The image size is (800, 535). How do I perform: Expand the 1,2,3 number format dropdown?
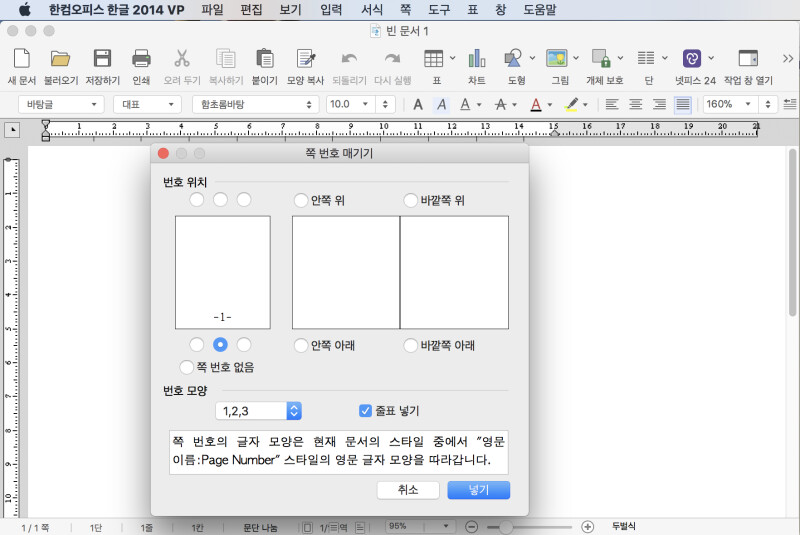pyautogui.click(x=293, y=411)
